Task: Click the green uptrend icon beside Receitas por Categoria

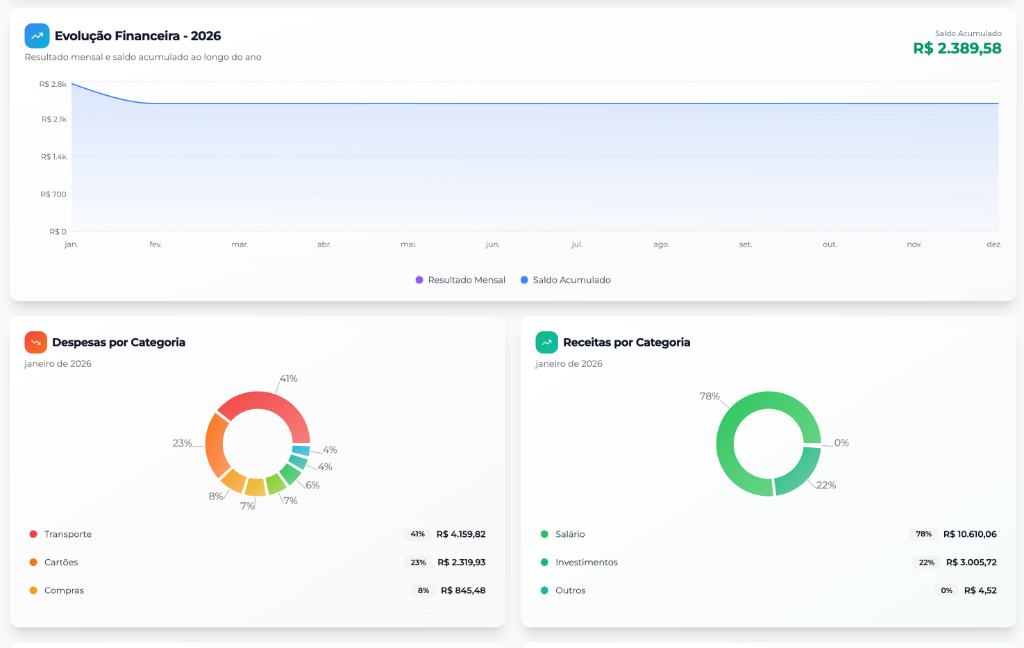Action: (547, 342)
